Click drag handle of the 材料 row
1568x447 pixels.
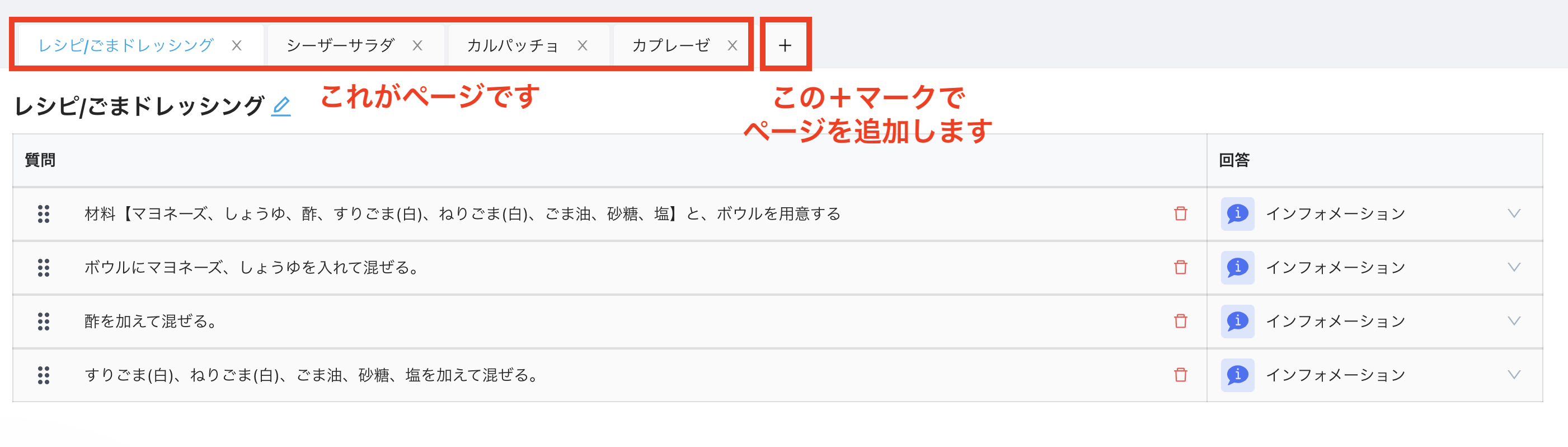pyautogui.click(x=43, y=214)
